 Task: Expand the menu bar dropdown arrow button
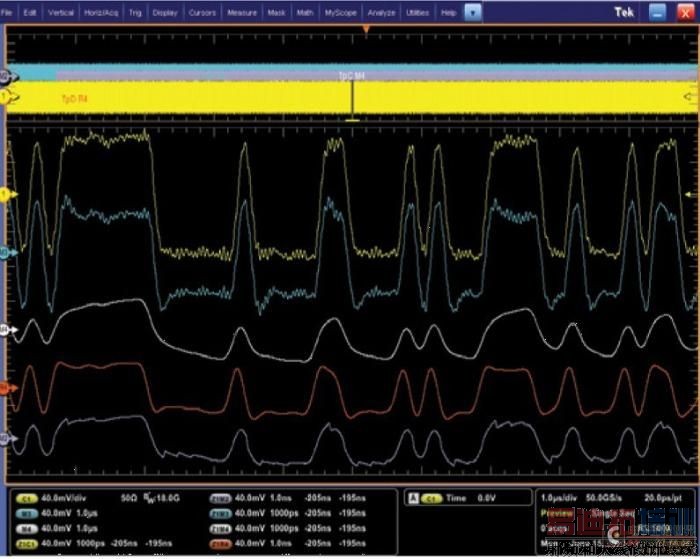click(473, 13)
